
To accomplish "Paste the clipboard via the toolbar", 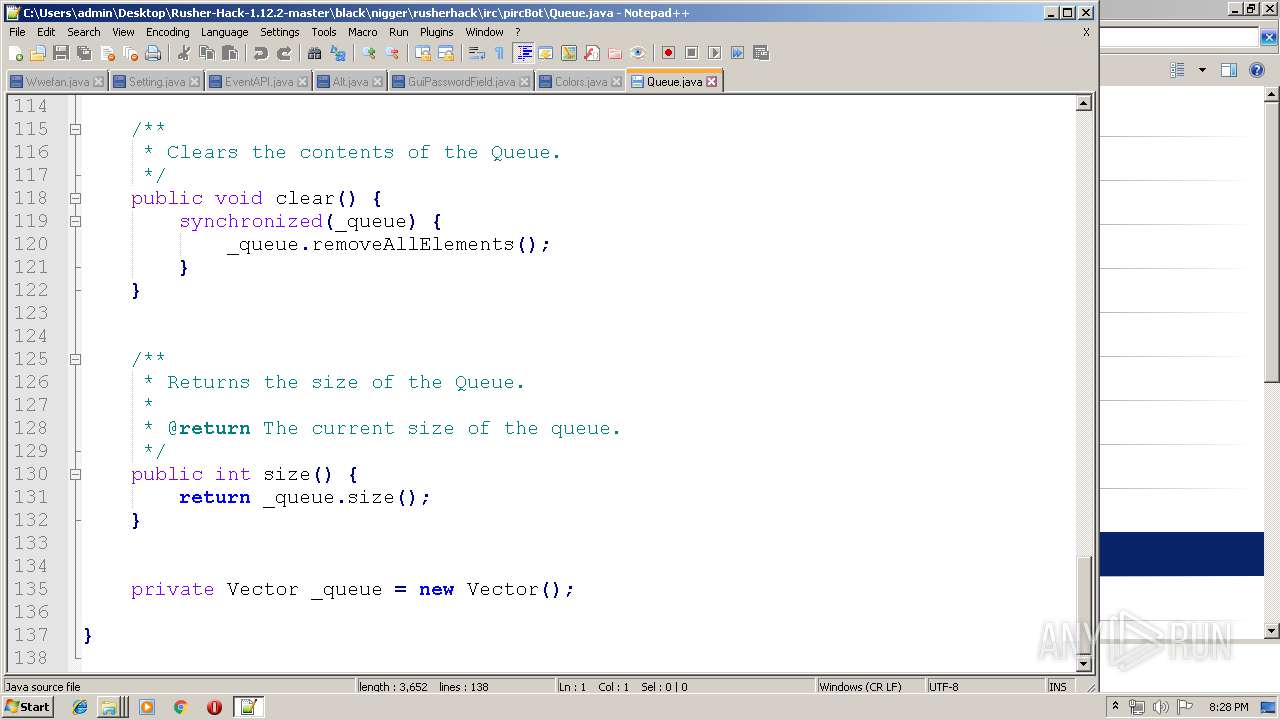I will coord(230,53).
